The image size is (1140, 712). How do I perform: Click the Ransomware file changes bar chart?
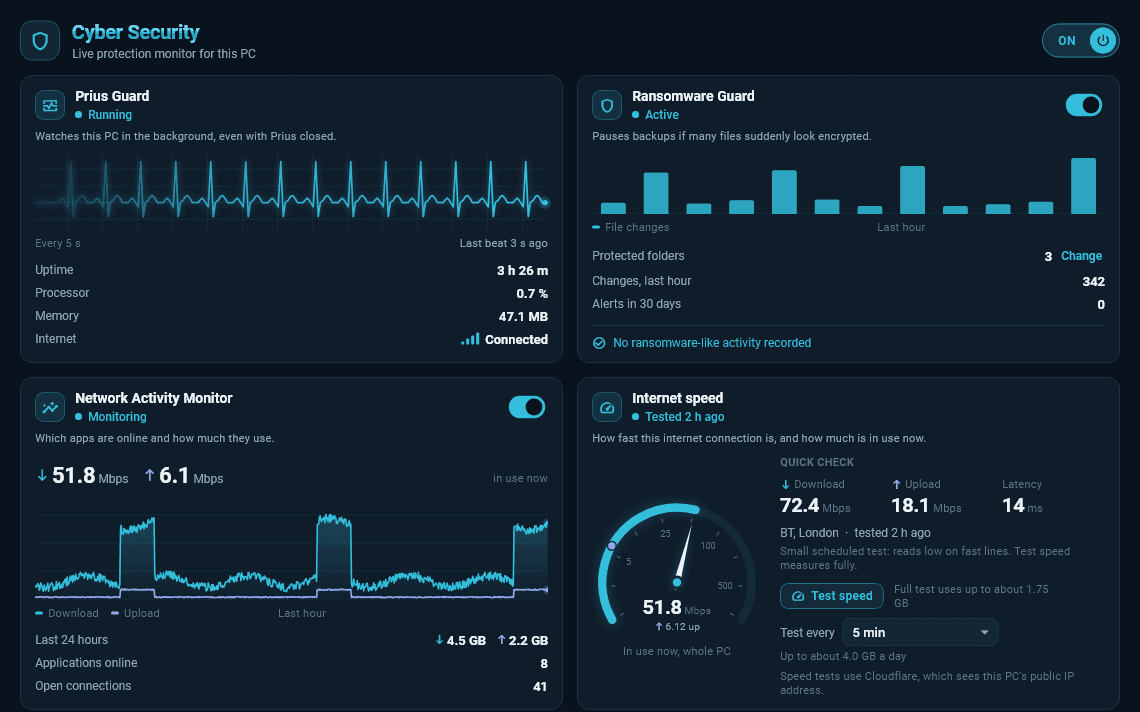tap(848, 185)
